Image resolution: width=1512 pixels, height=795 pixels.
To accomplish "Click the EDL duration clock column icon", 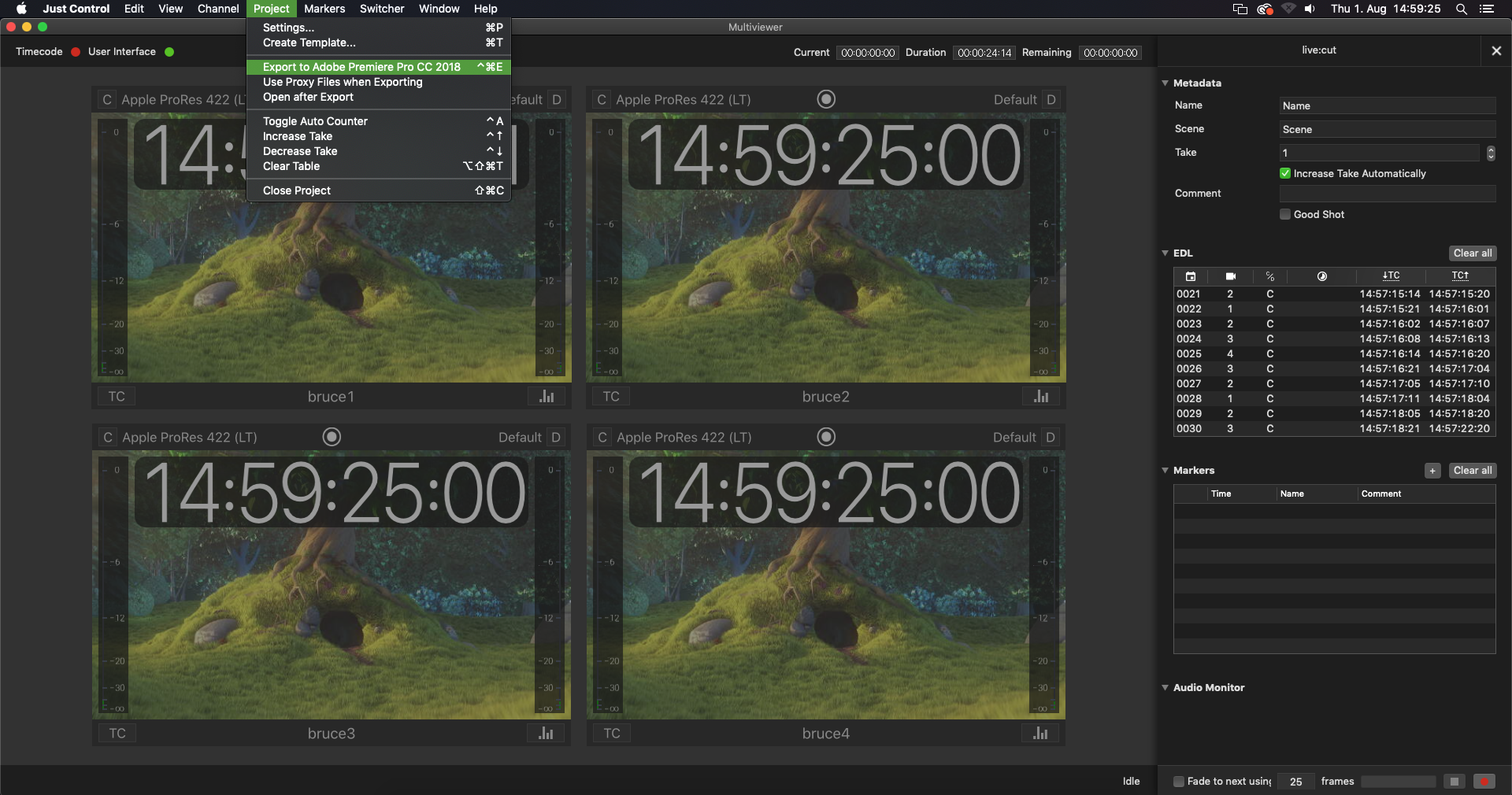I will pyautogui.click(x=1322, y=276).
